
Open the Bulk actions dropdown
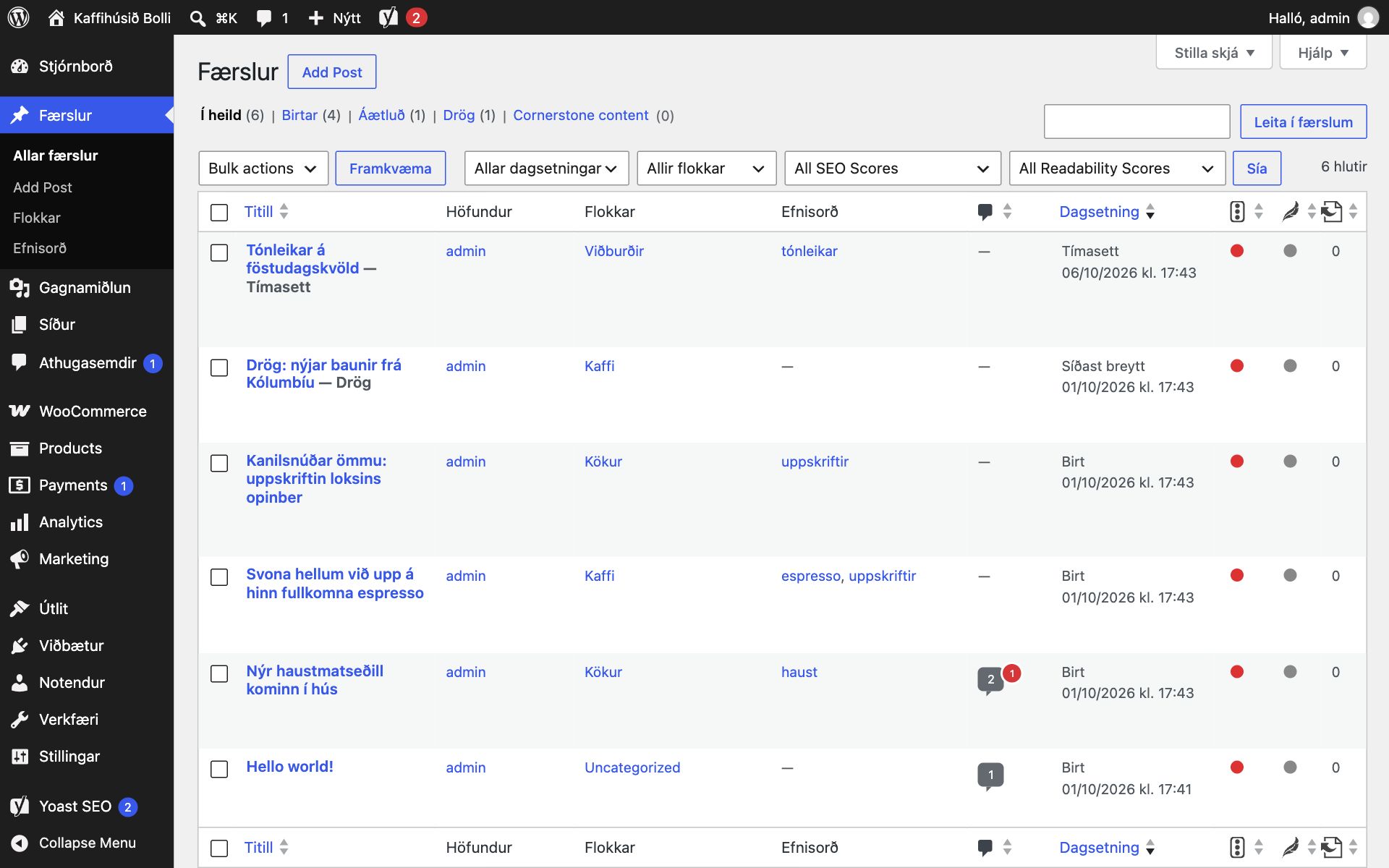[x=263, y=169]
